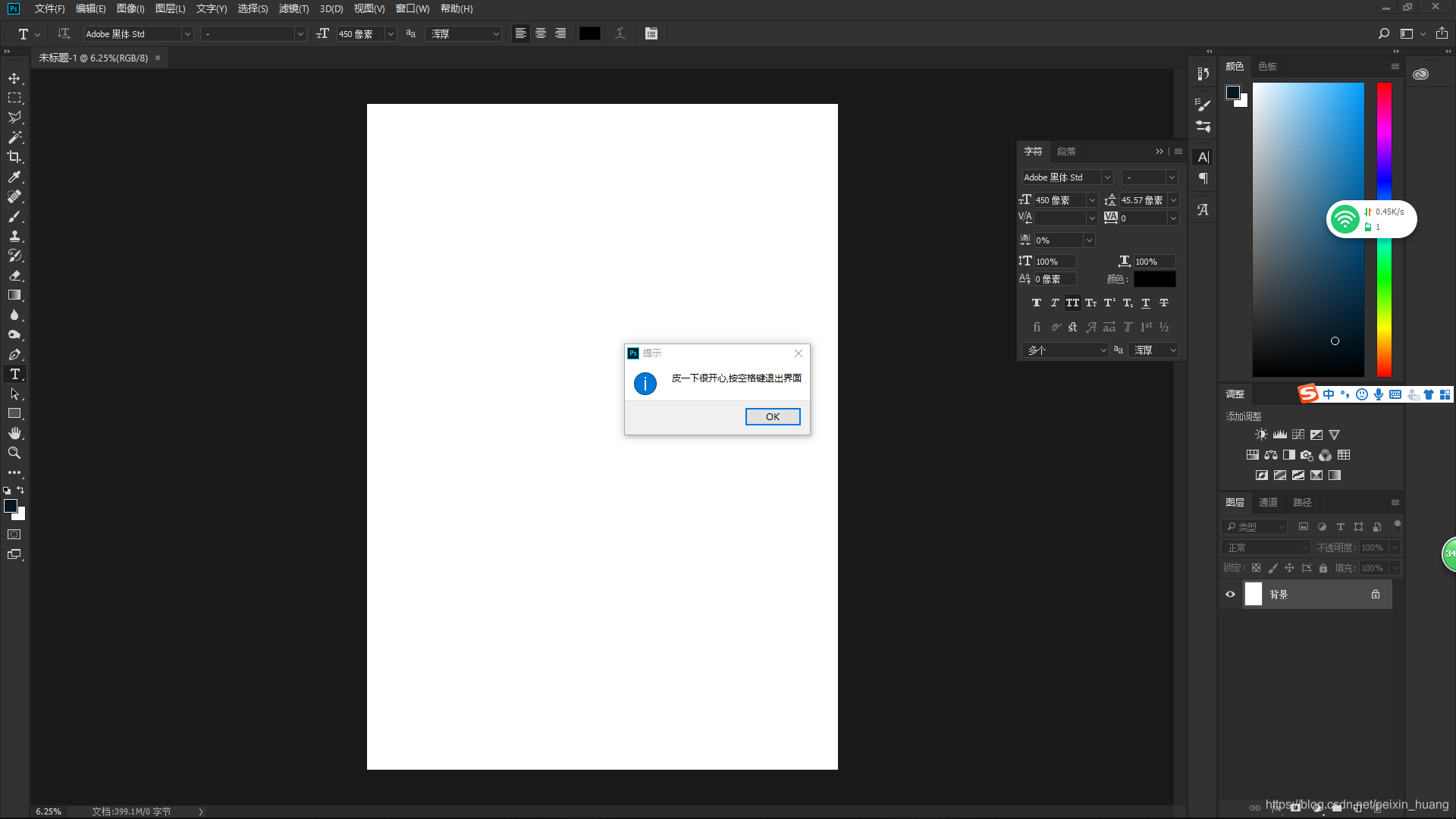Expand the font size dropdown in options bar
The image size is (1456, 819).
point(391,34)
